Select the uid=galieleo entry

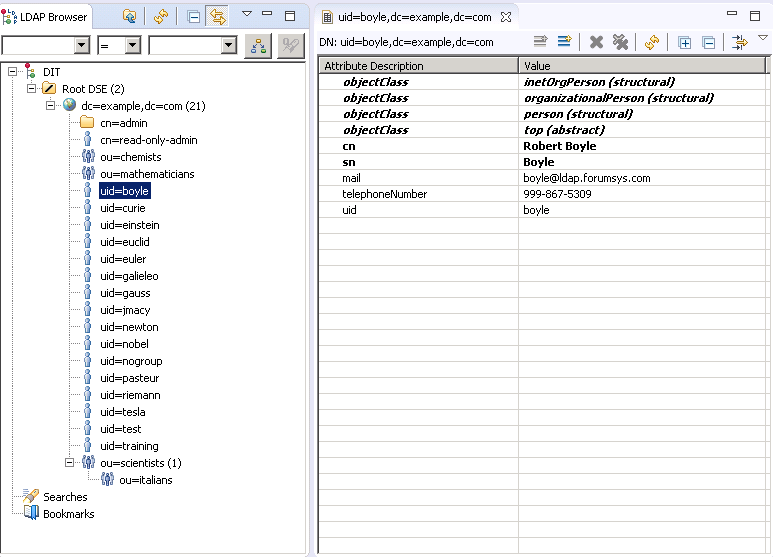click(129, 276)
